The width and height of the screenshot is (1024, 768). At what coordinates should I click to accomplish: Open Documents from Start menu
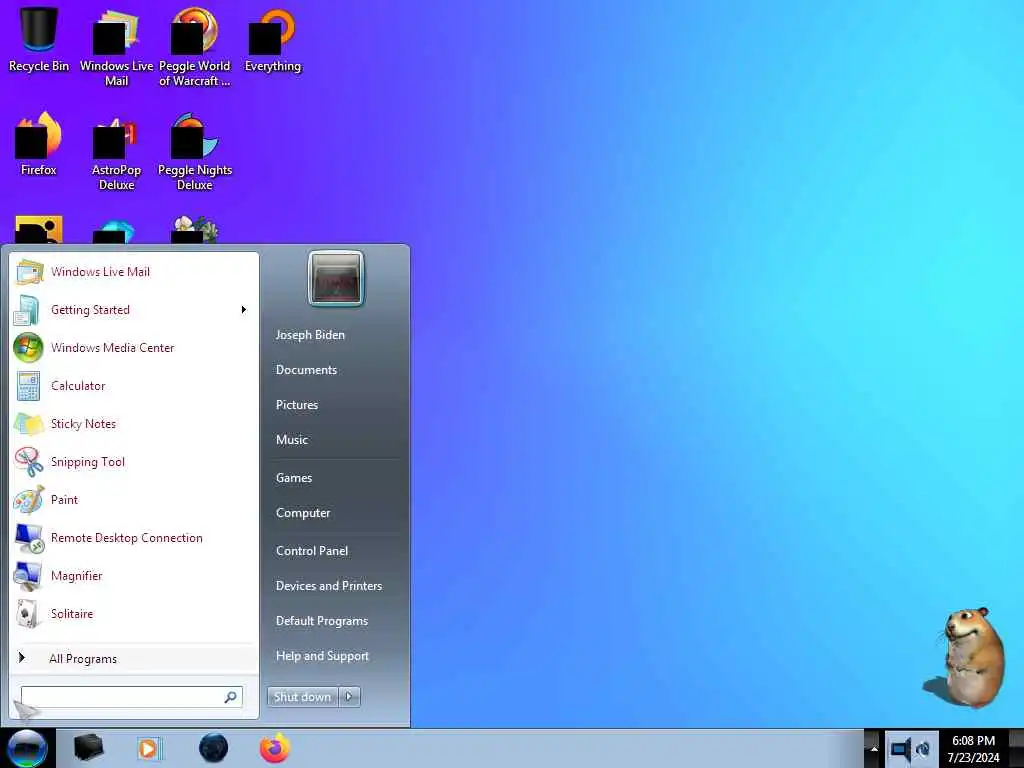coord(306,370)
